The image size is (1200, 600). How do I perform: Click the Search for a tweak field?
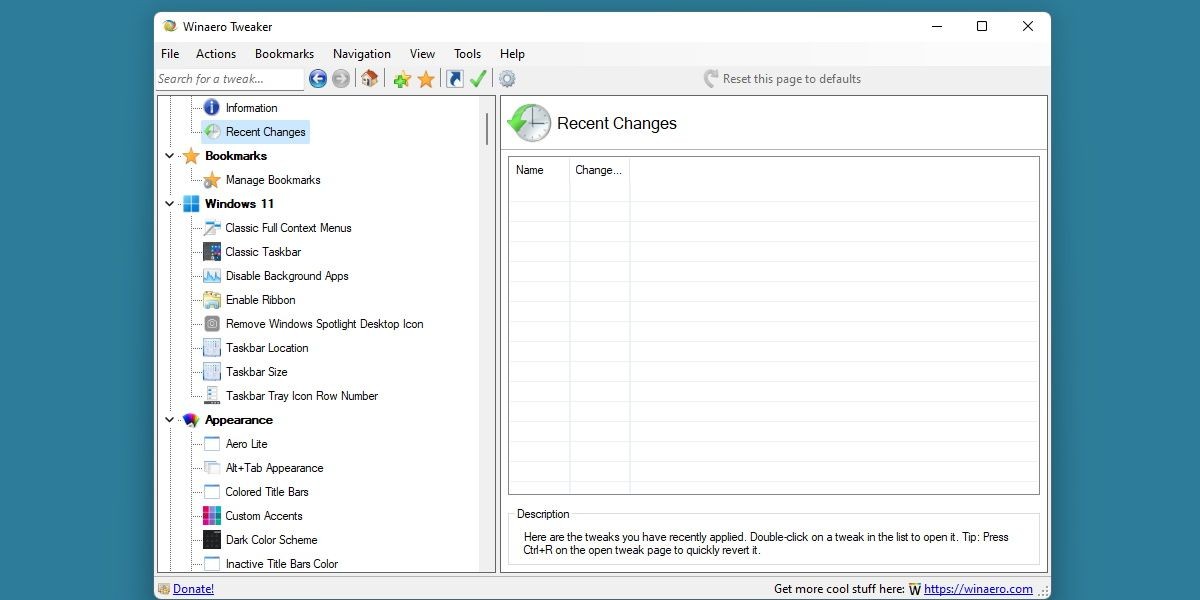point(229,79)
